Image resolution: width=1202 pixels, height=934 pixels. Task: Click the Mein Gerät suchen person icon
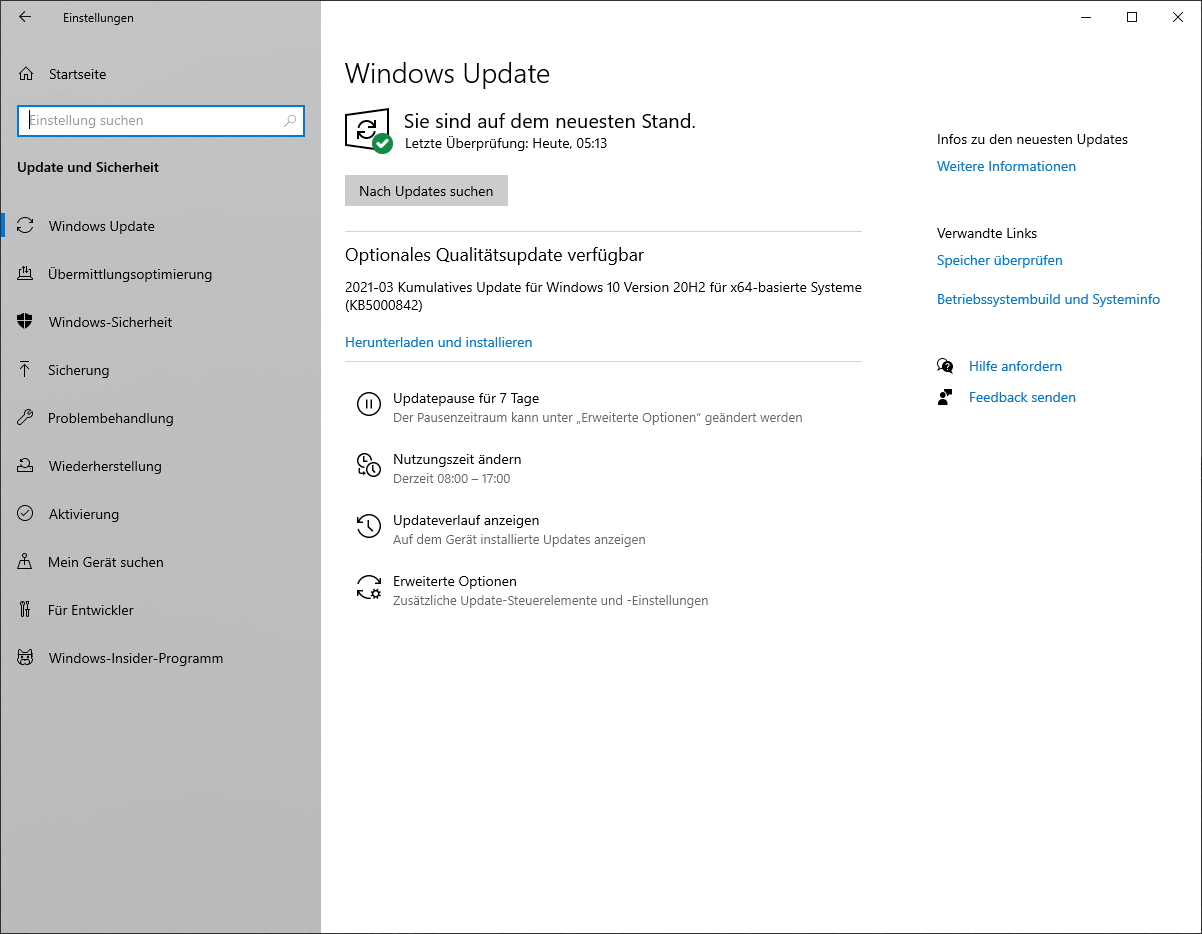point(26,562)
